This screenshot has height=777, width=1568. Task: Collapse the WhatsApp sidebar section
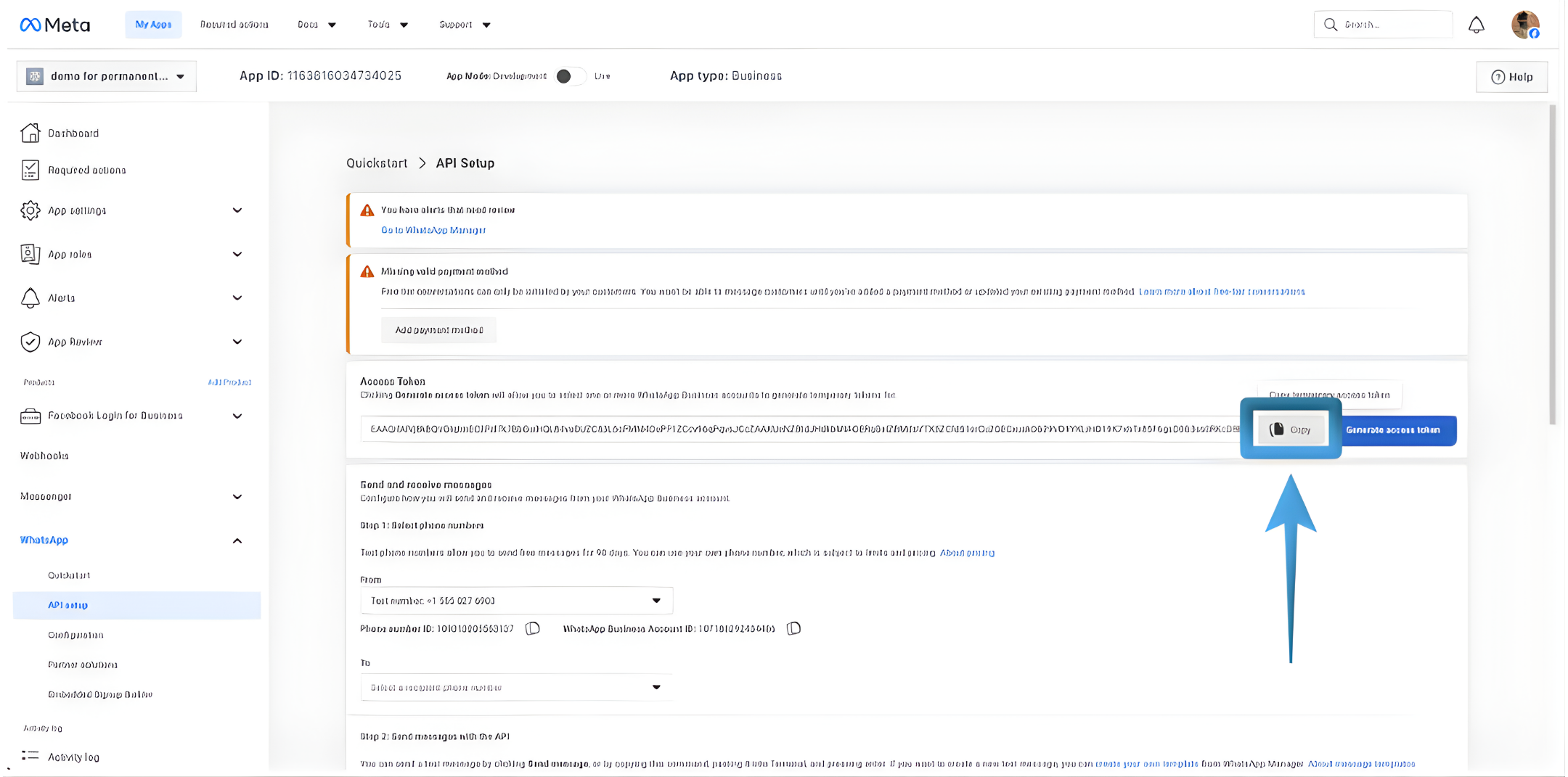237,540
